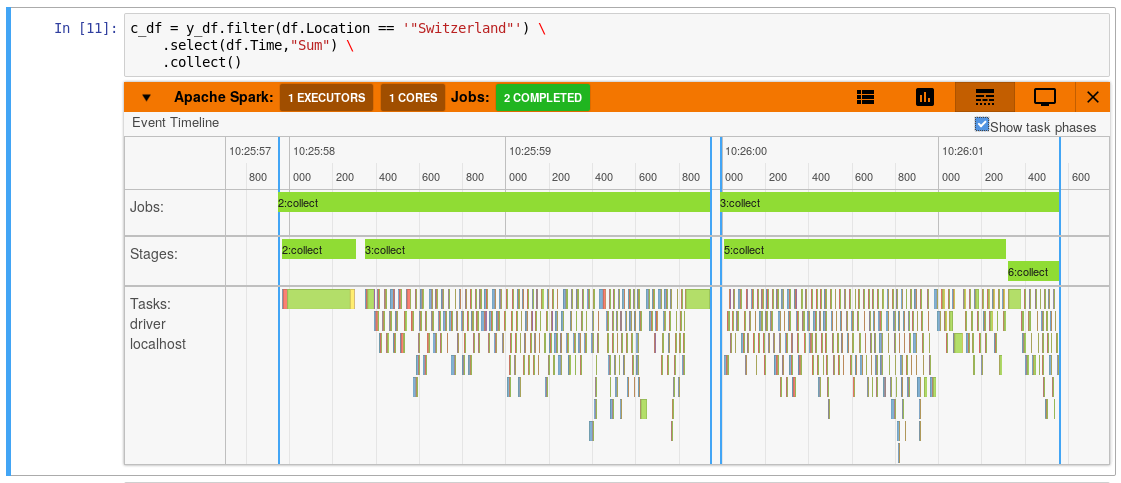This screenshot has width=1121, height=483.
Task: Collapse the Apache Spark monitor triangle
Action: click(146, 98)
